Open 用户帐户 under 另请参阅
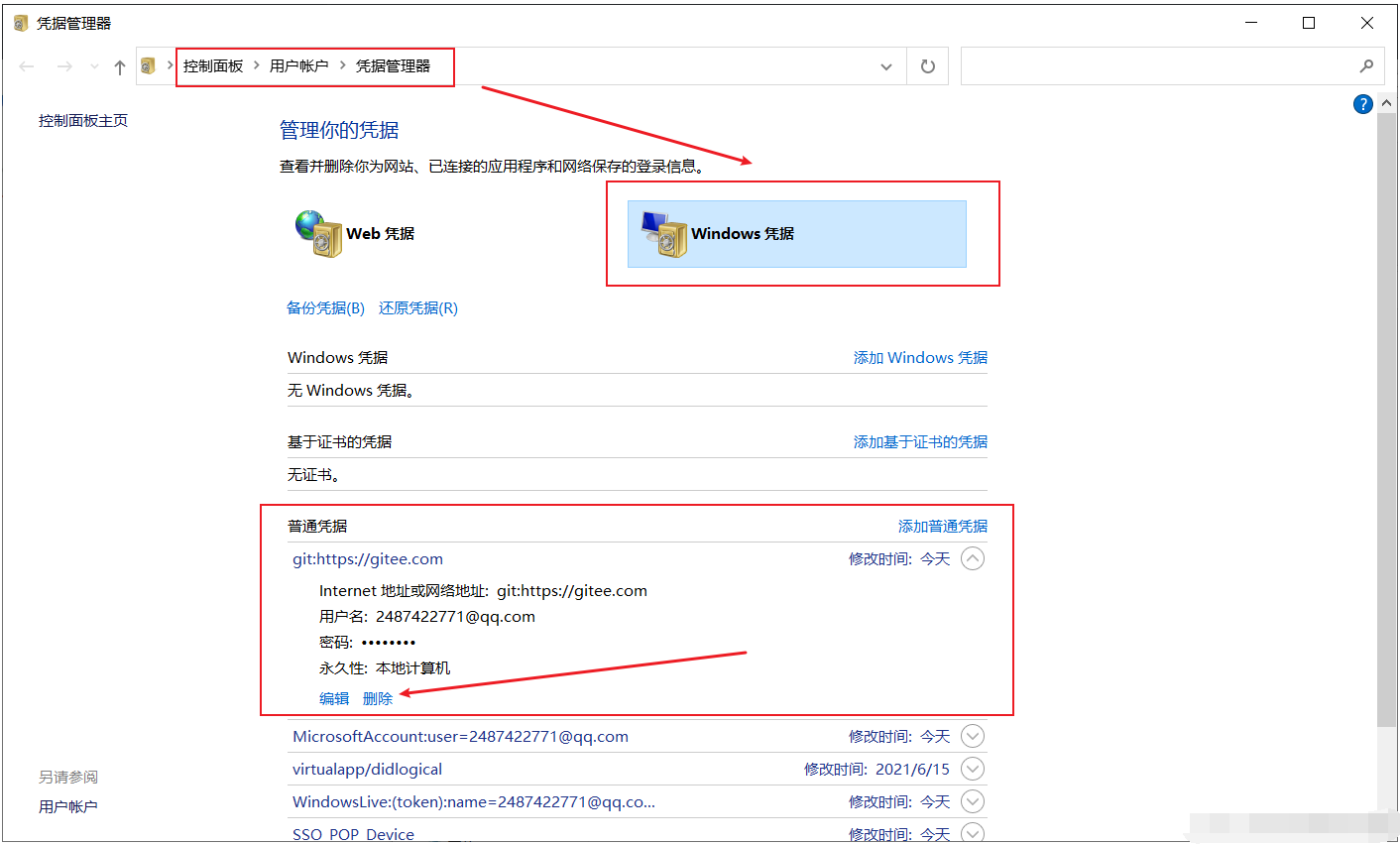This screenshot has height=845, width=1400. tap(68, 807)
